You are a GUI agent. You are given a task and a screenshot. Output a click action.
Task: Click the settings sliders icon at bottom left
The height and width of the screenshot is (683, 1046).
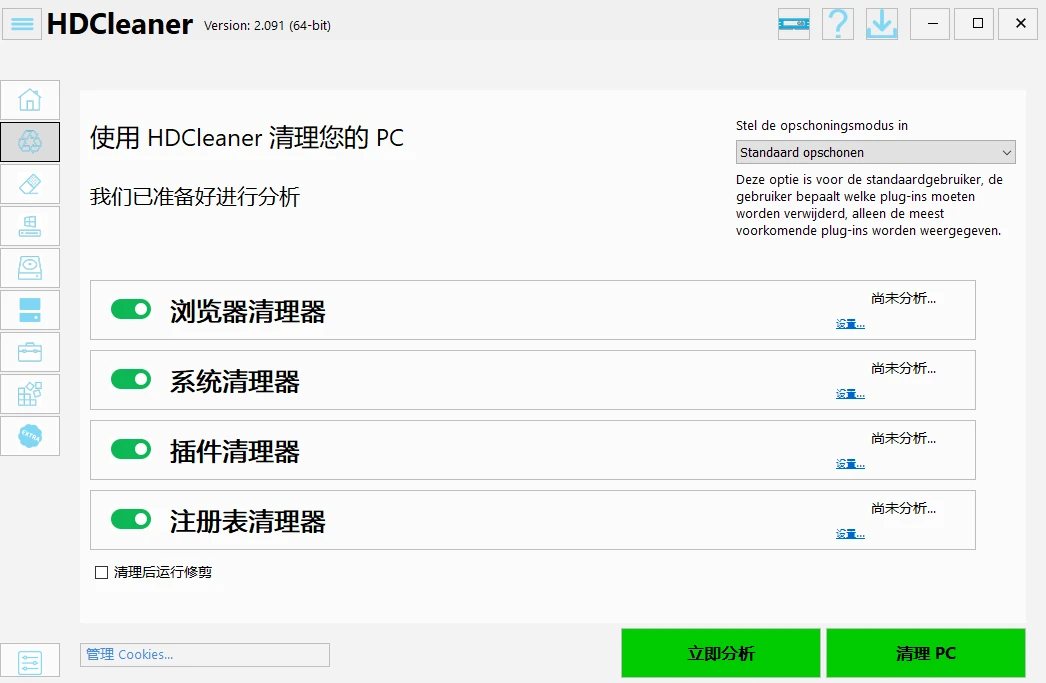point(30,661)
